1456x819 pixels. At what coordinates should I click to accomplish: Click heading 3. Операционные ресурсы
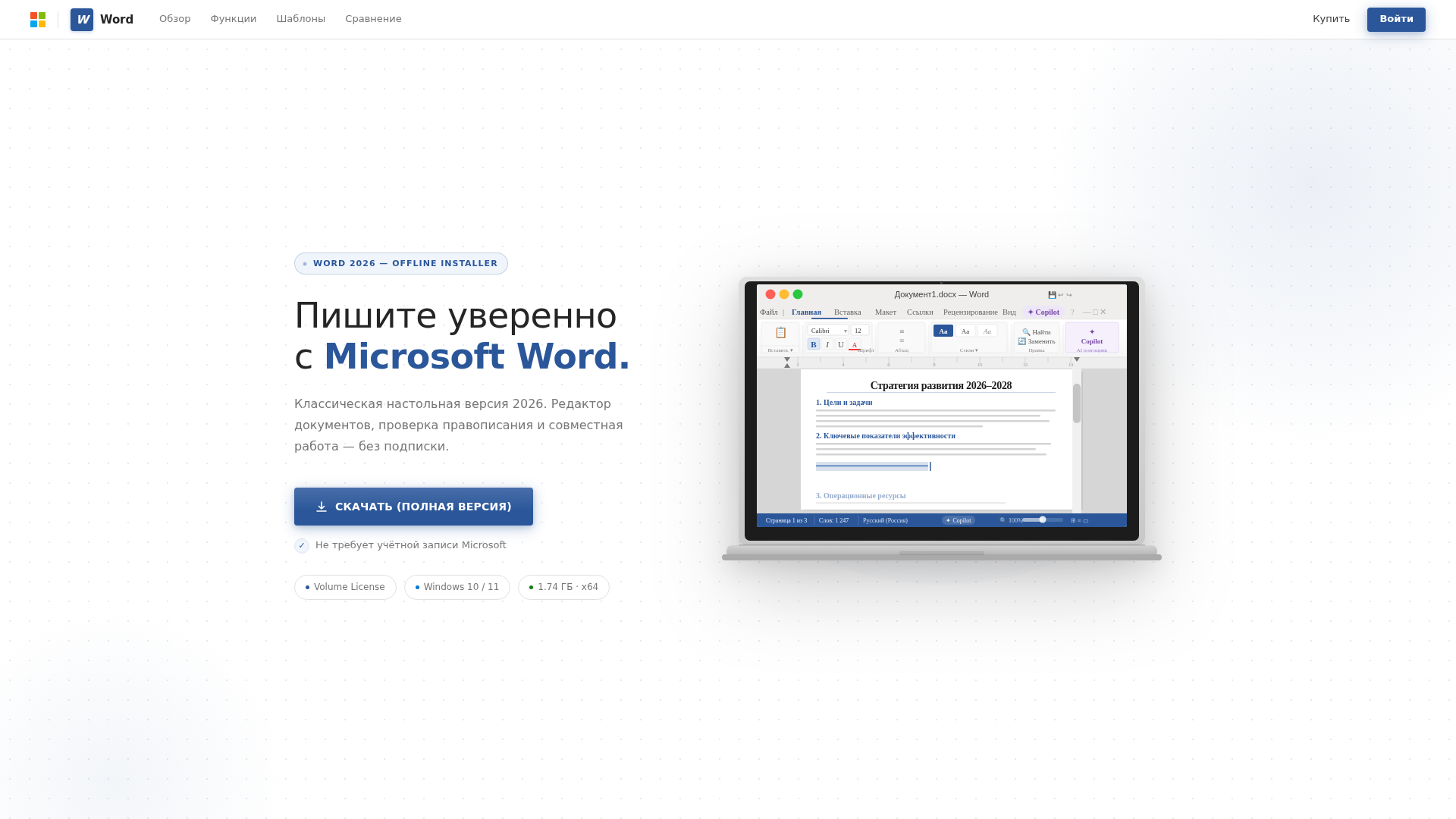pyautogui.click(x=861, y=496)
